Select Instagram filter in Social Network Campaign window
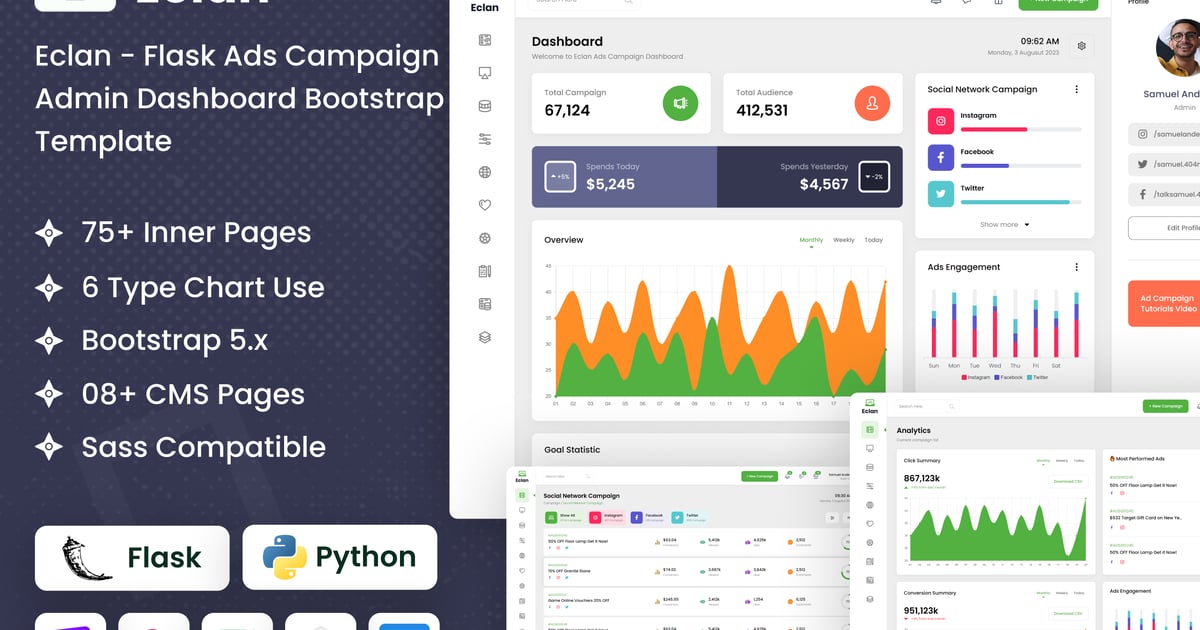 point(607,518)
